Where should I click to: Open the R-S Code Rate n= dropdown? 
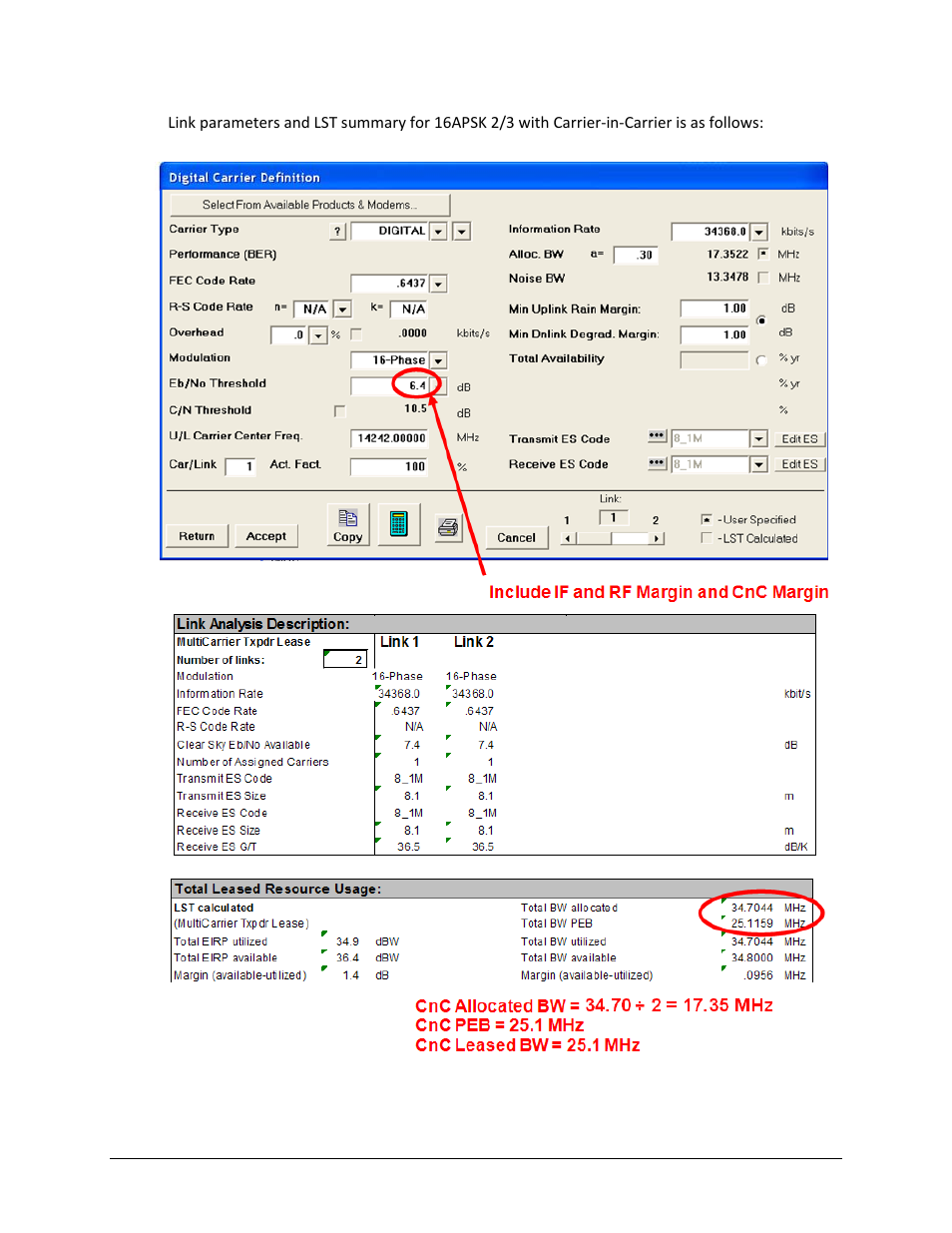342,309
